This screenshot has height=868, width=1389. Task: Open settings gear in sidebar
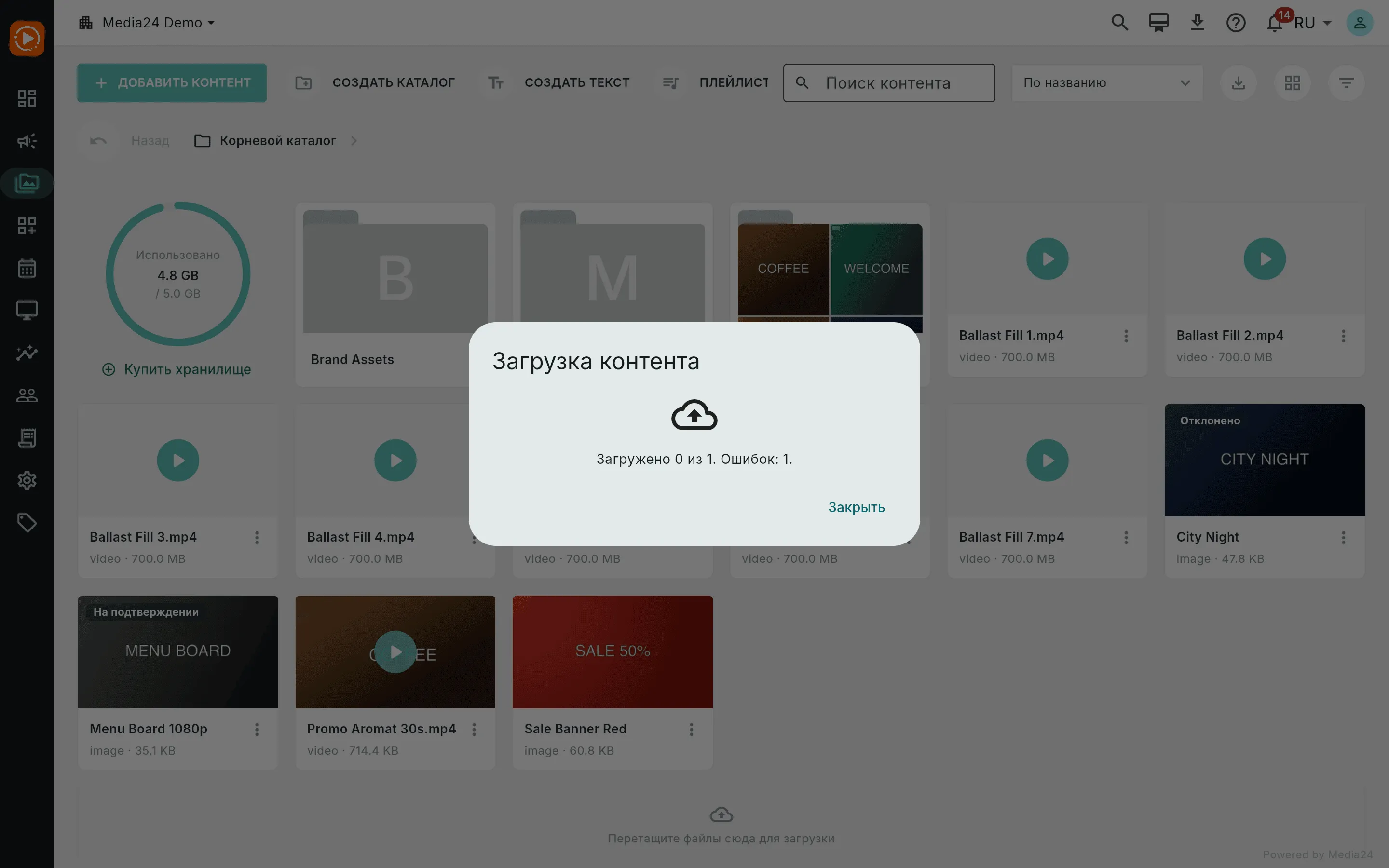pos(27,480)
